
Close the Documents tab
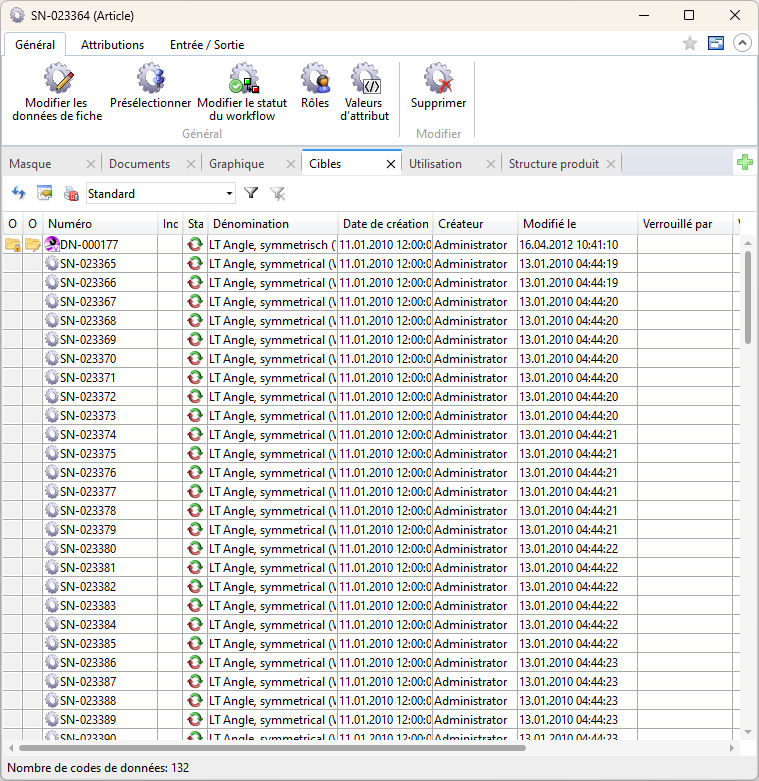[x=189, y=164]
